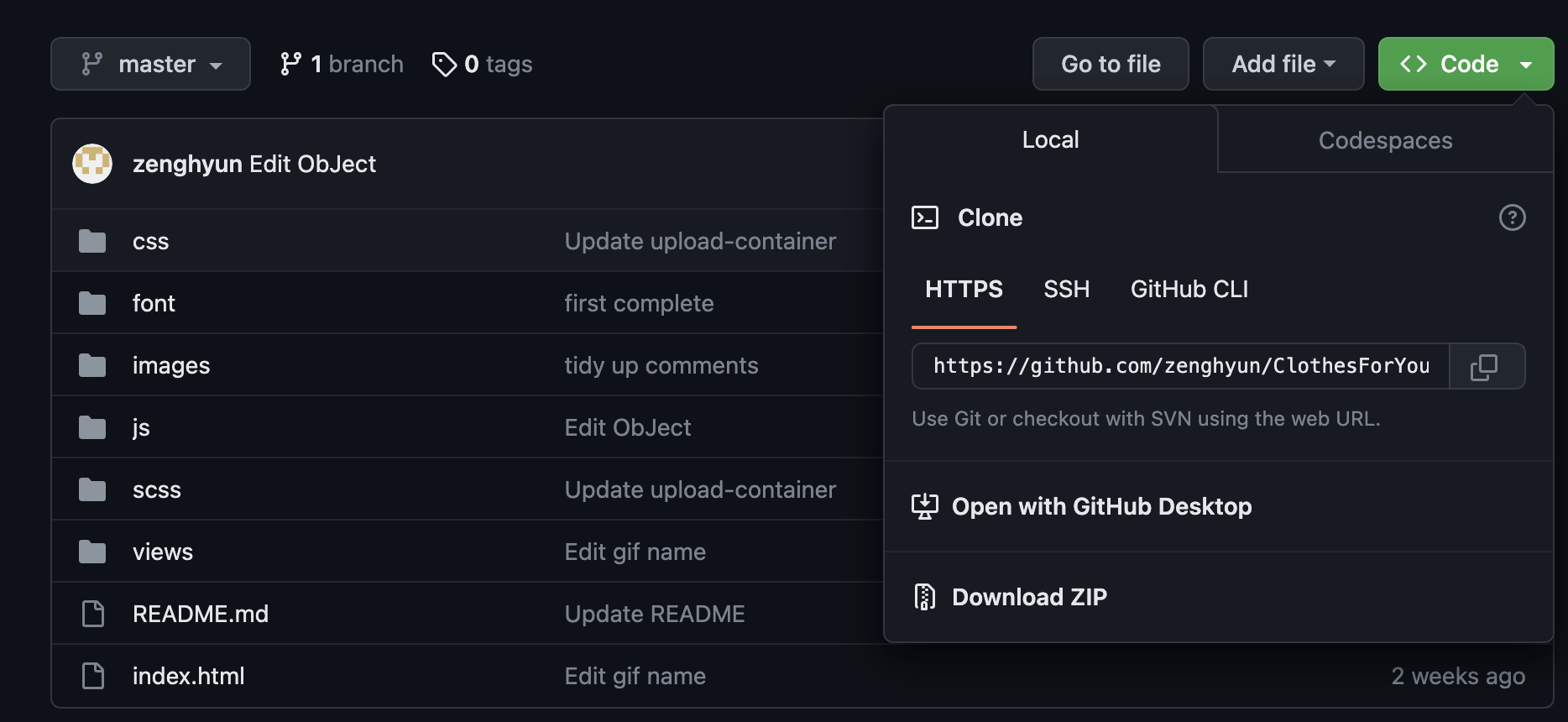
Task: Click the GitHub Desktop download icon
Action: pyautogui.click(x=925, y=506)
